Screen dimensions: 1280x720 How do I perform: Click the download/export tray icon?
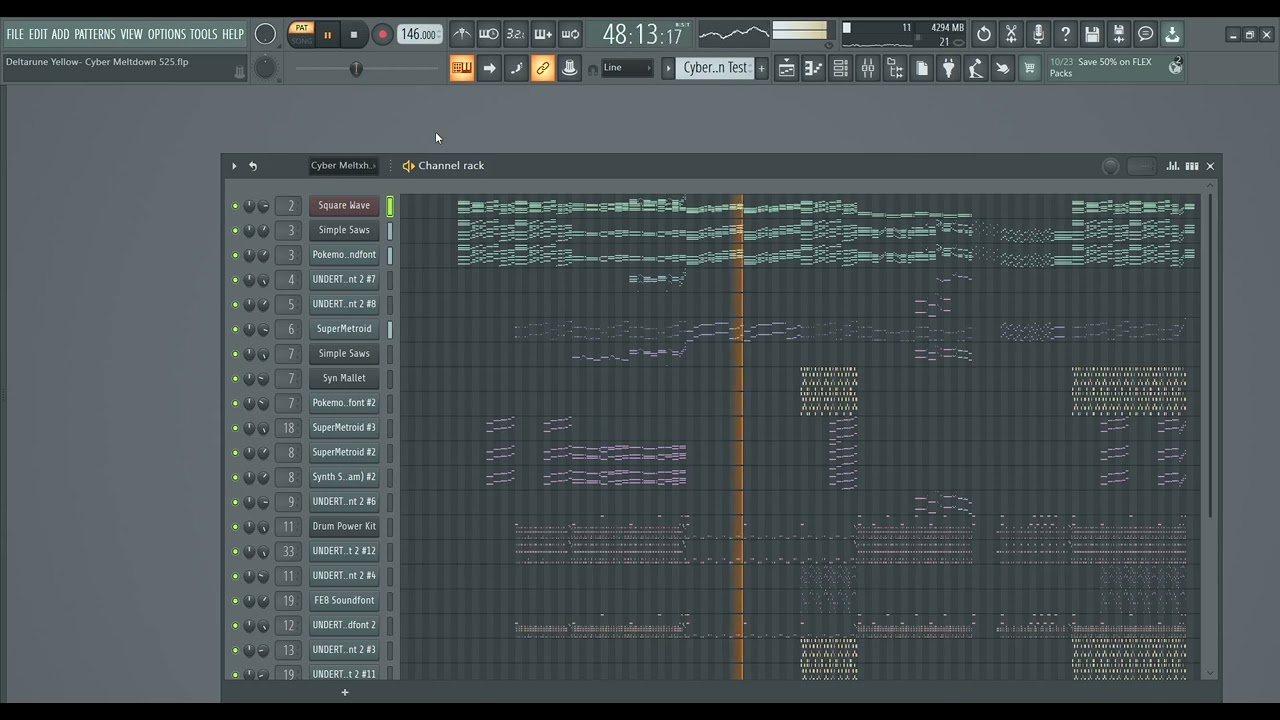(1172, 35)
